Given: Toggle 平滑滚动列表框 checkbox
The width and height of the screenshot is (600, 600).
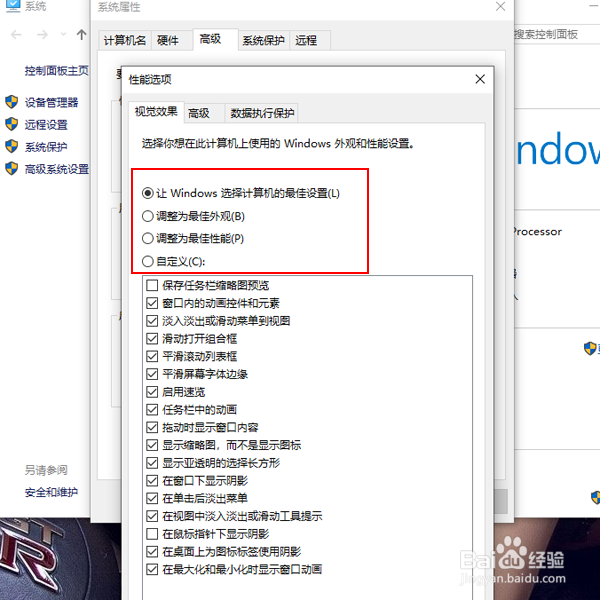Looking at the screenshot, I should click(152, 356).
